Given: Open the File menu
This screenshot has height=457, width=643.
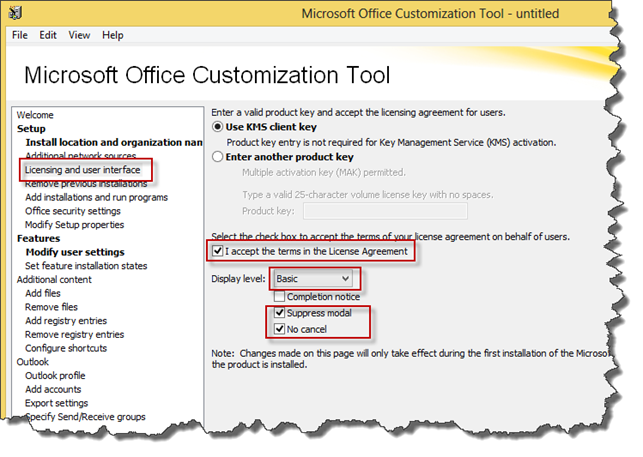Looking at the screenshot, I should (20, 35).
